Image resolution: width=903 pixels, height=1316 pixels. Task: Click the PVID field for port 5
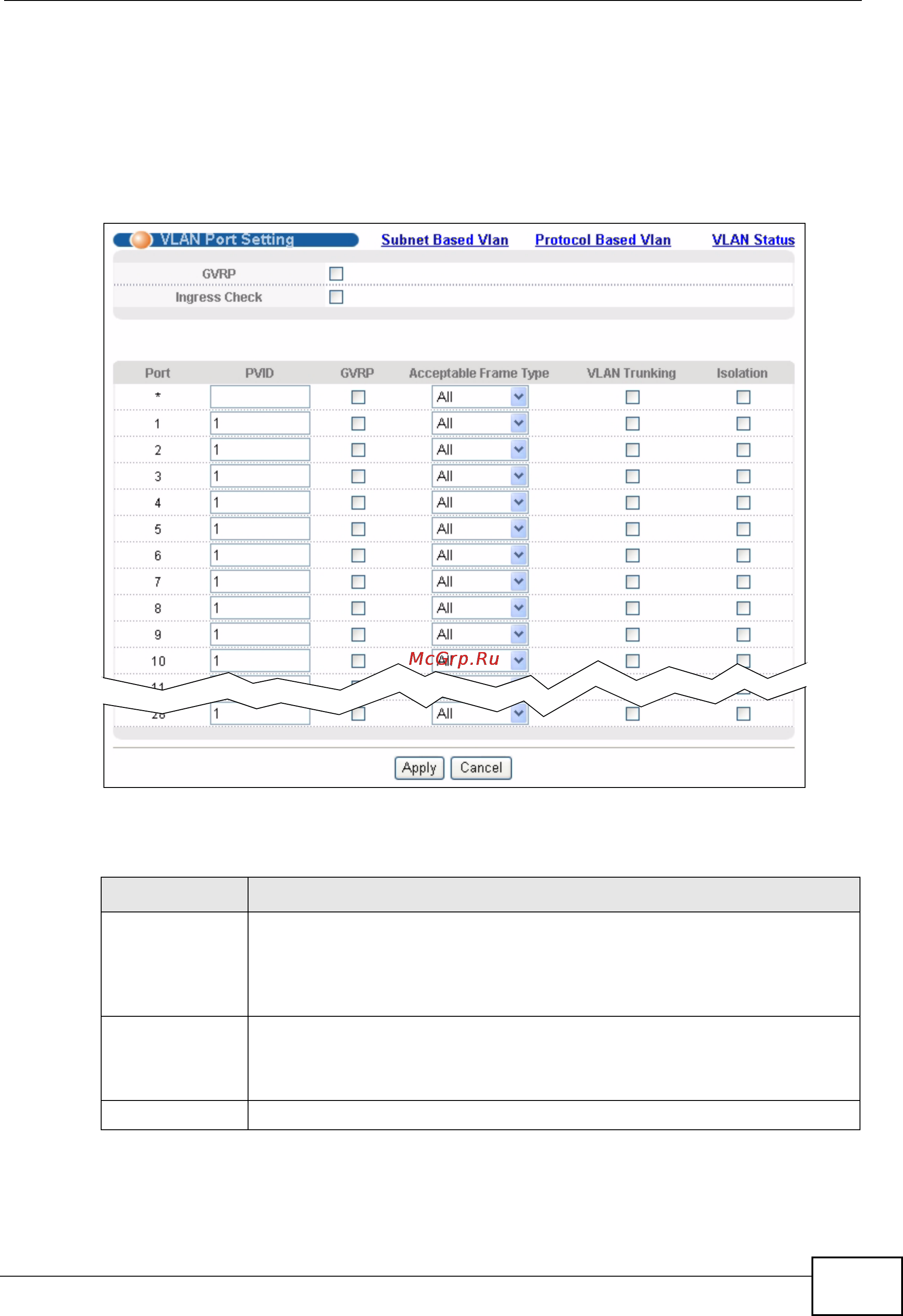(260, 529)
